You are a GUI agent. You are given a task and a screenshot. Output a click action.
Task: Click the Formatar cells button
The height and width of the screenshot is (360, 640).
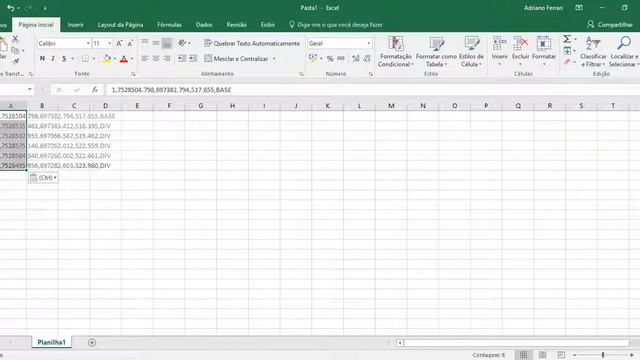click(544, 51)
